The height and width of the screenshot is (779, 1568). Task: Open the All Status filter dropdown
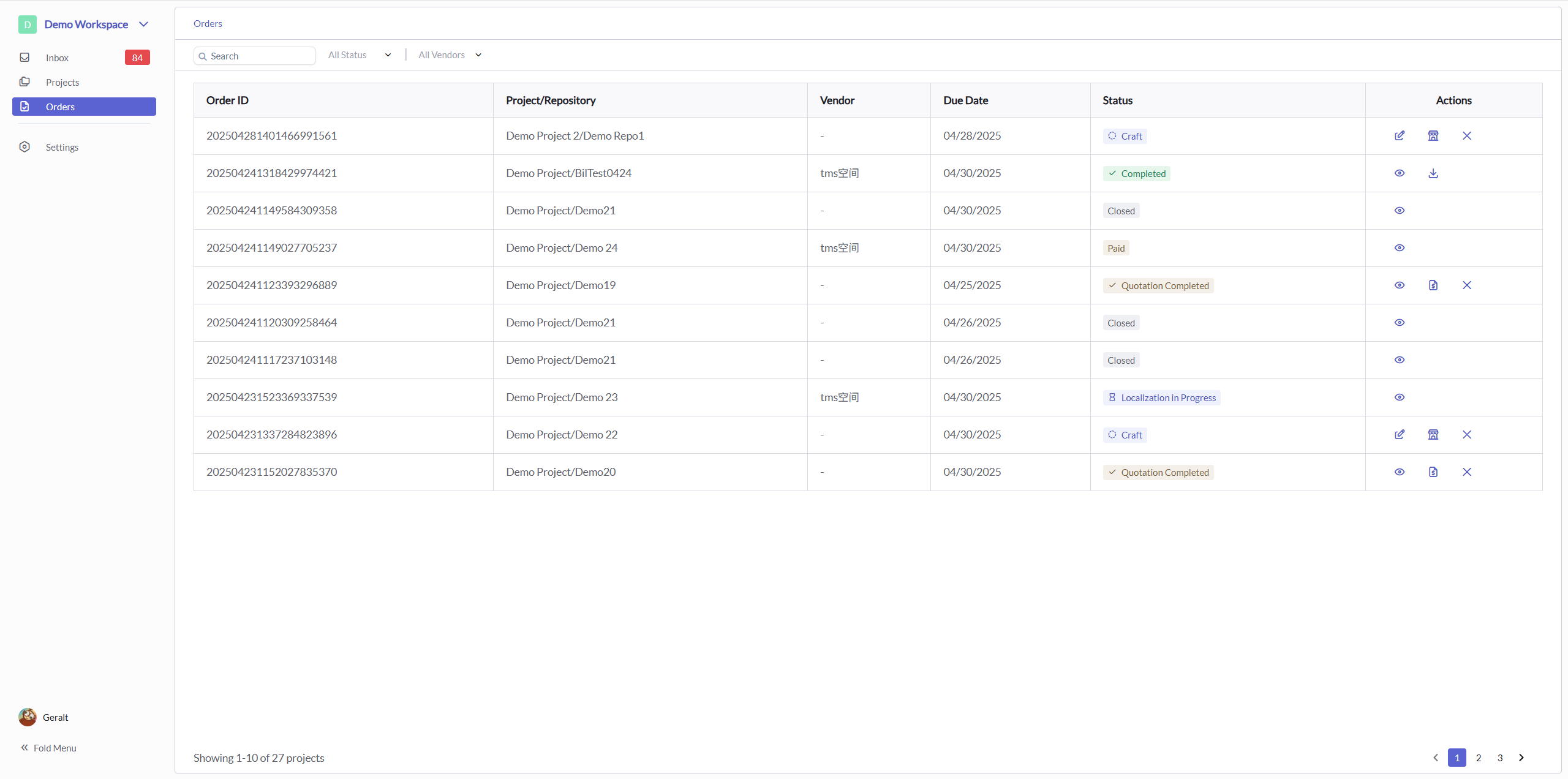point(360,55)
